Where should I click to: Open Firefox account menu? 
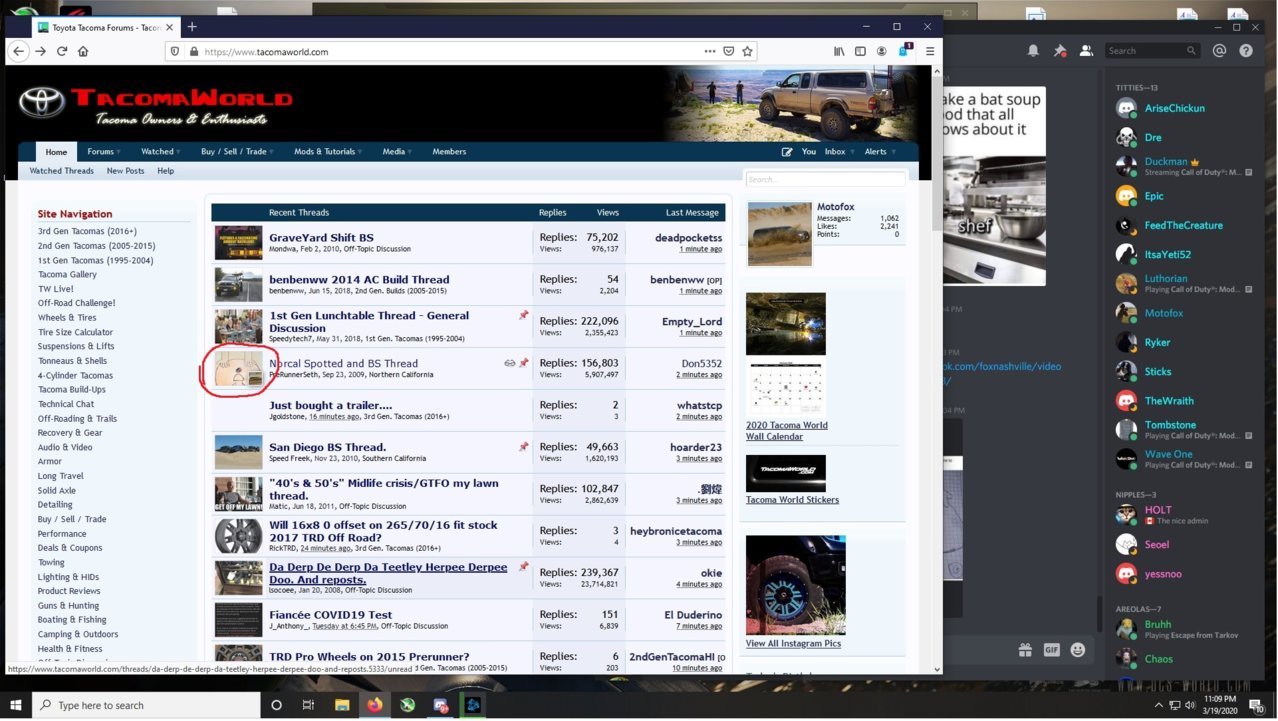882,51
